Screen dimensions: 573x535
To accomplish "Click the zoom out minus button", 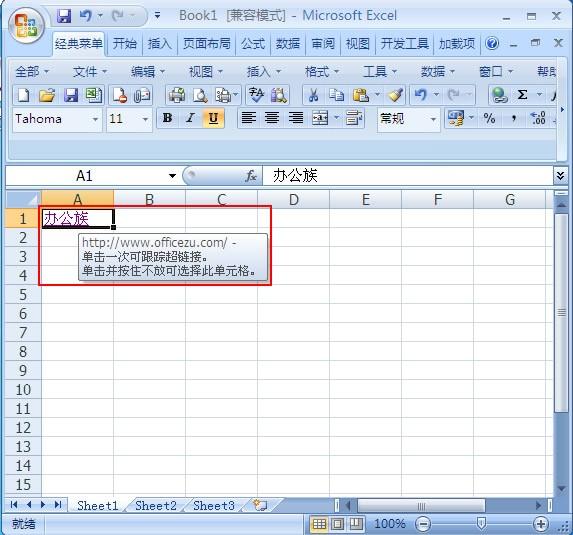I will [x=423, y=524].
